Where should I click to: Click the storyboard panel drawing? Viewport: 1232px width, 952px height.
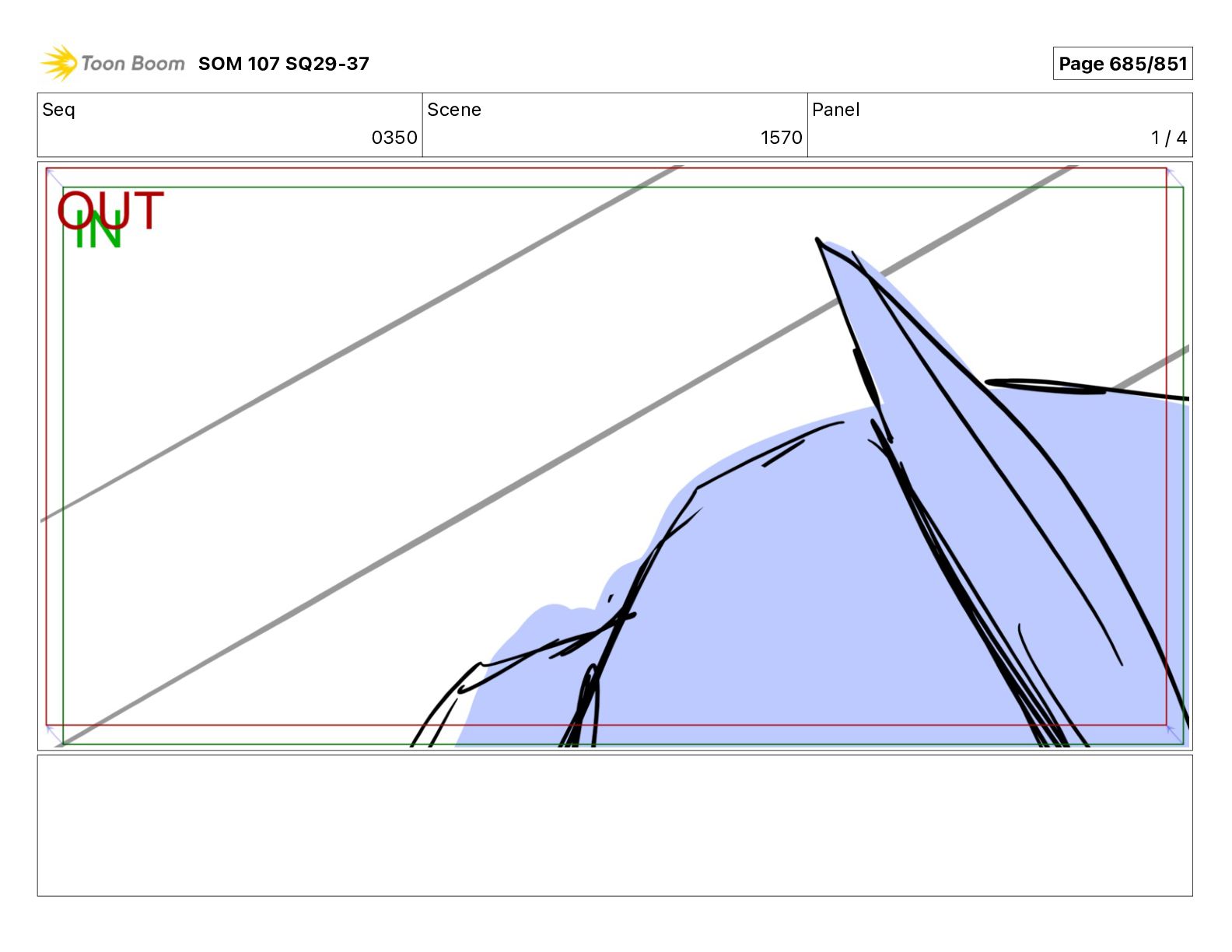(x=614, y=456)
